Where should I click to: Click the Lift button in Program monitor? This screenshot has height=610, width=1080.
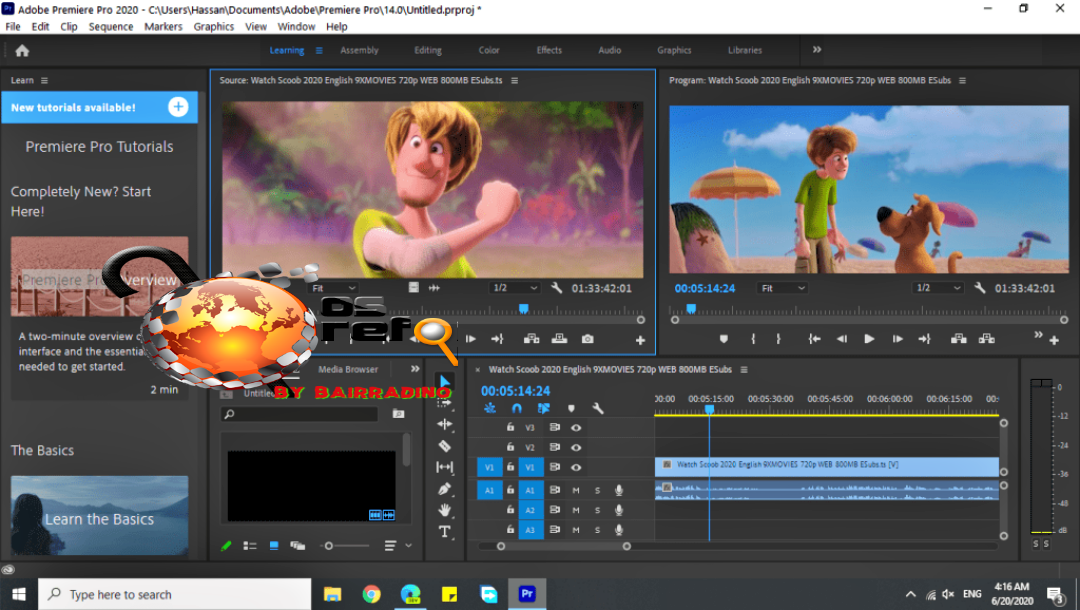pyautogui.click(x=958, y=339)
